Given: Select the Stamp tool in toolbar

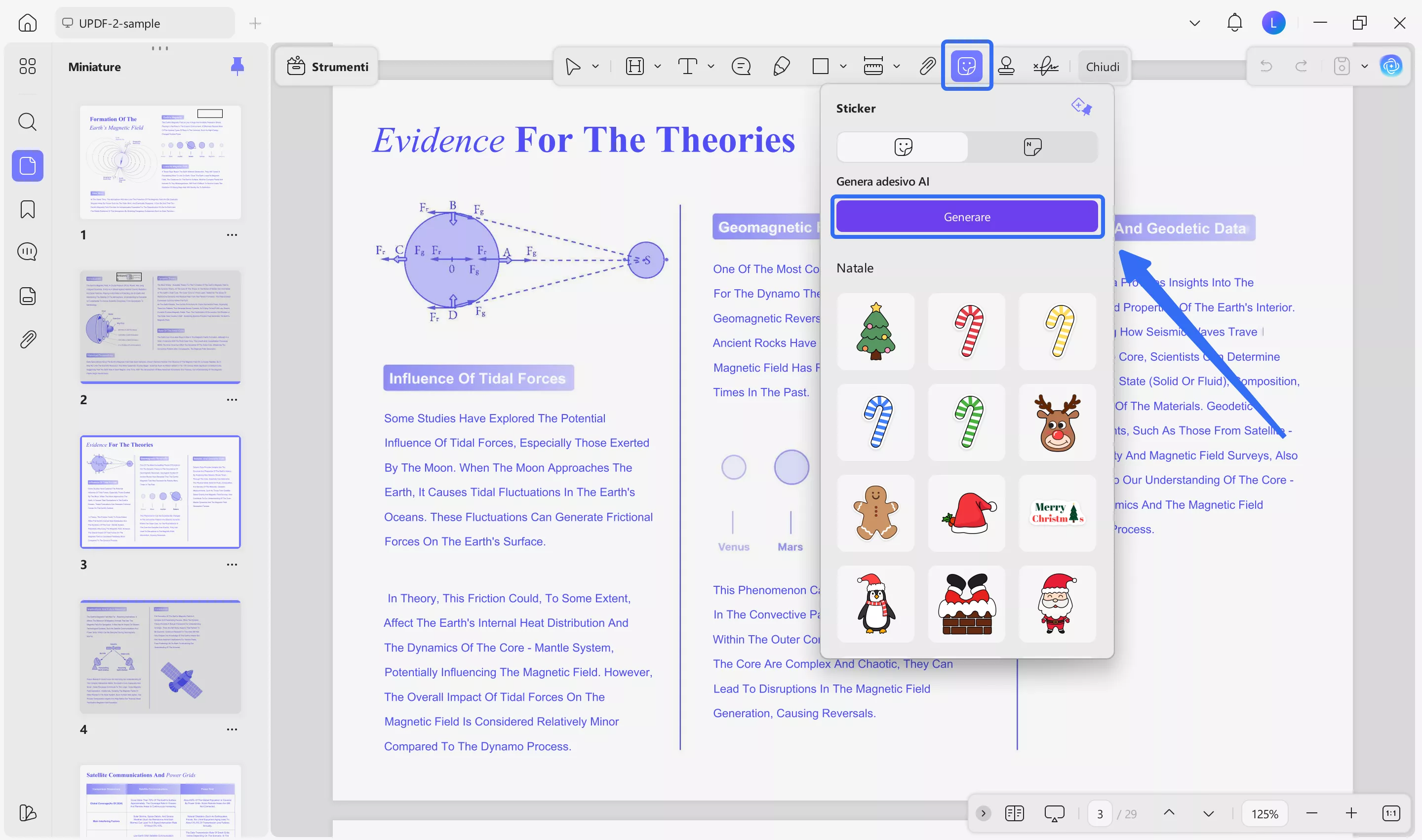Looking at the screenshot, I should tap(1006, 66).
